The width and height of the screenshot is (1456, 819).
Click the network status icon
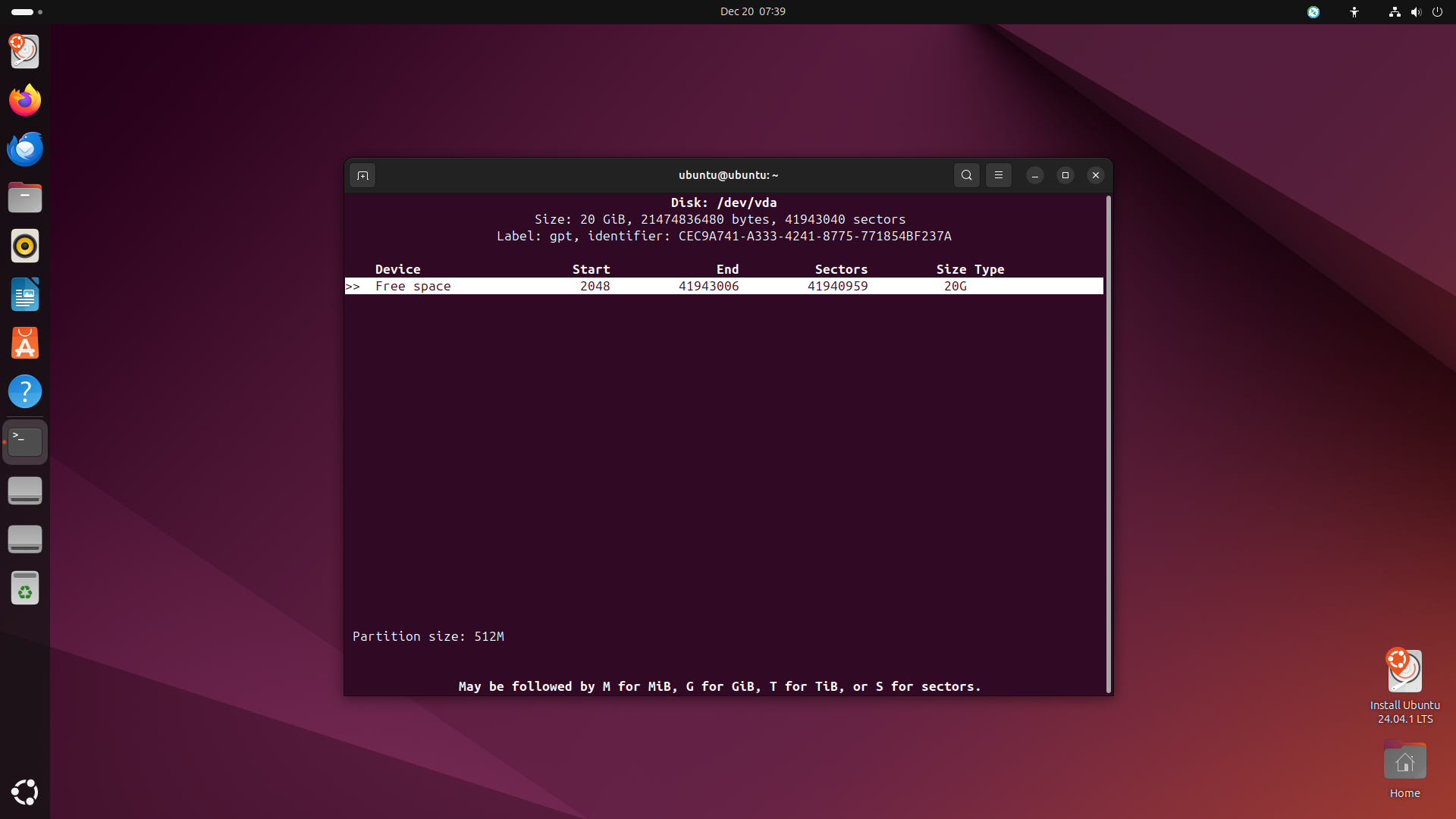(x=1394, y=12)
